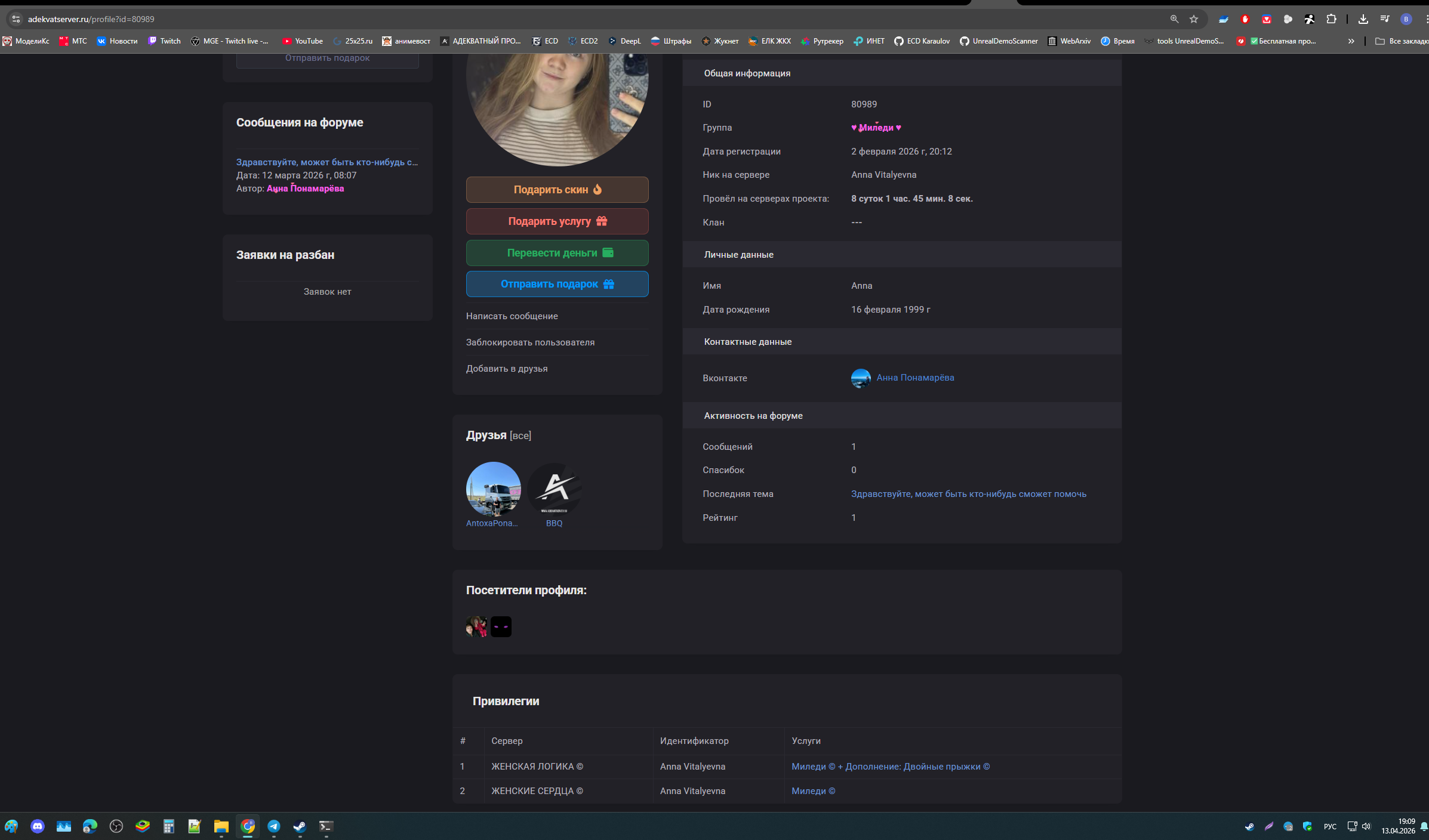Click the site info icon before the URL
The width and height of the screenshot is (1429, 840).
(x=16, y=19)
